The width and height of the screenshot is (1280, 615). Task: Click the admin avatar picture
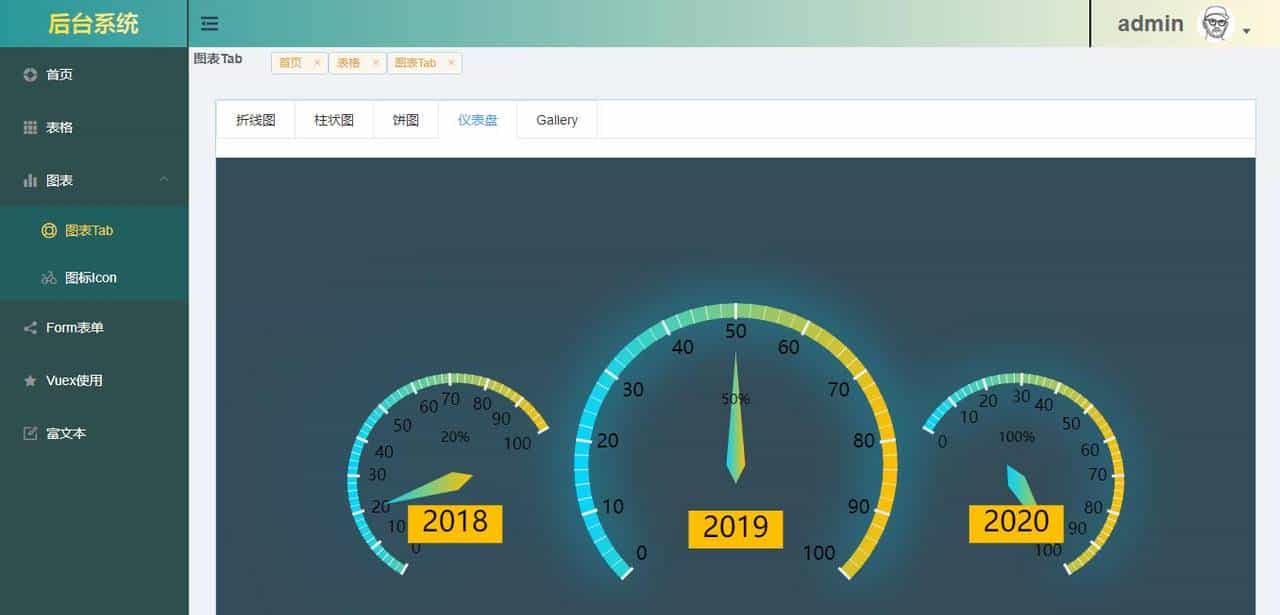1216,22
